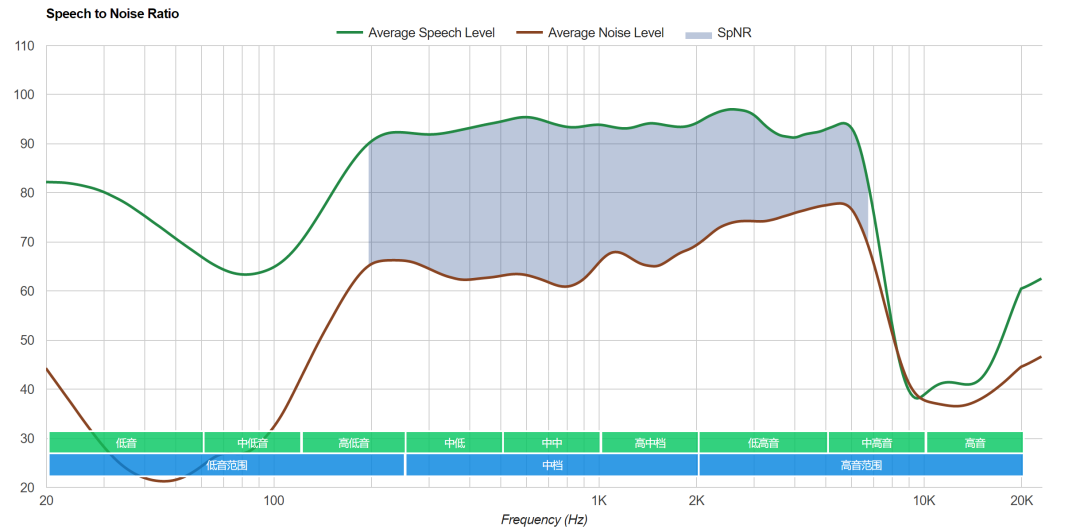Select the green 高音 band

pos(974,442)
